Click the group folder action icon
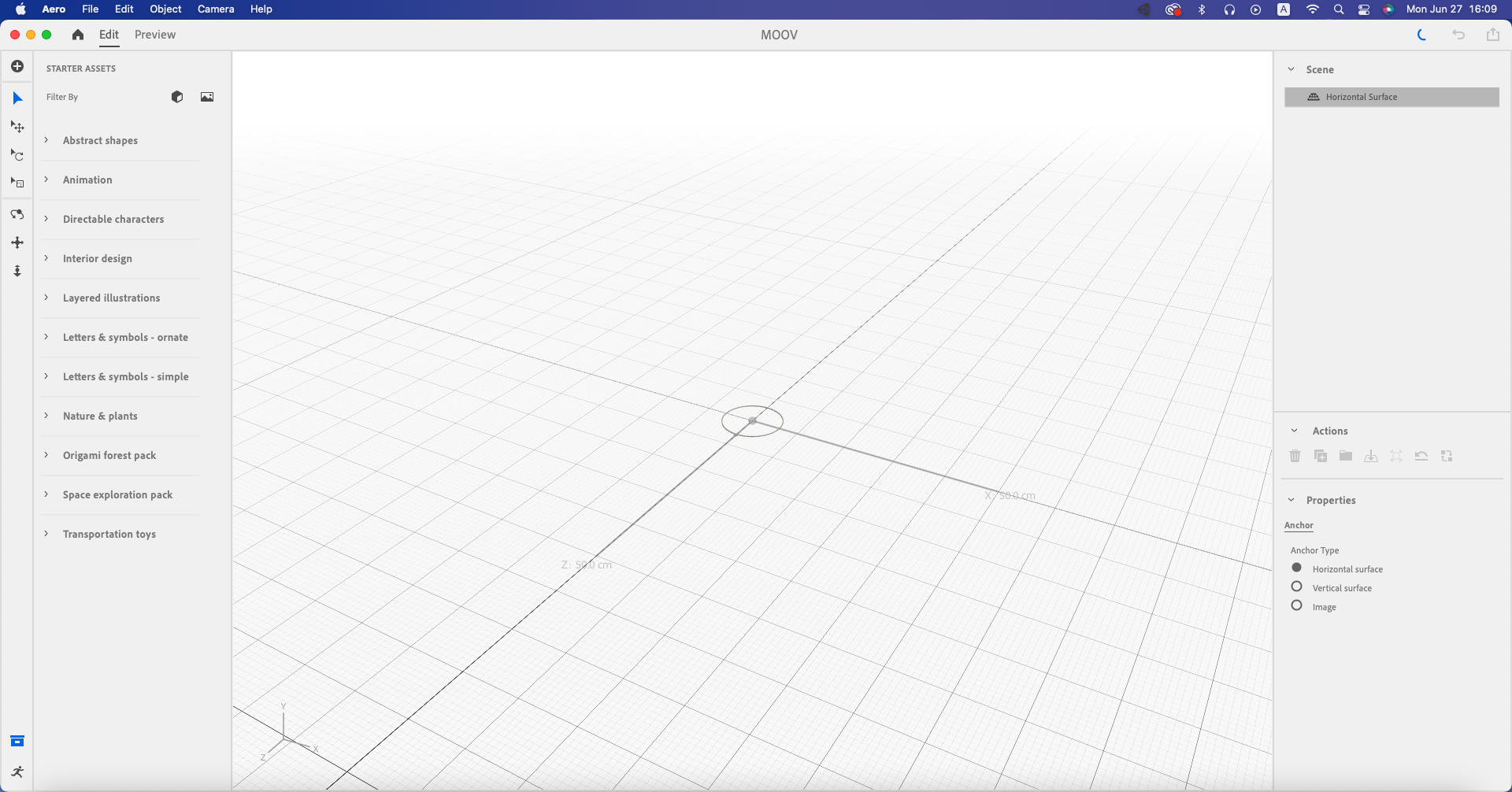 coord(1346,456)
